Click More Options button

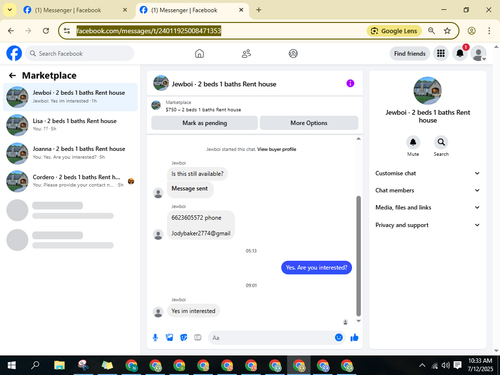(309, 123)
